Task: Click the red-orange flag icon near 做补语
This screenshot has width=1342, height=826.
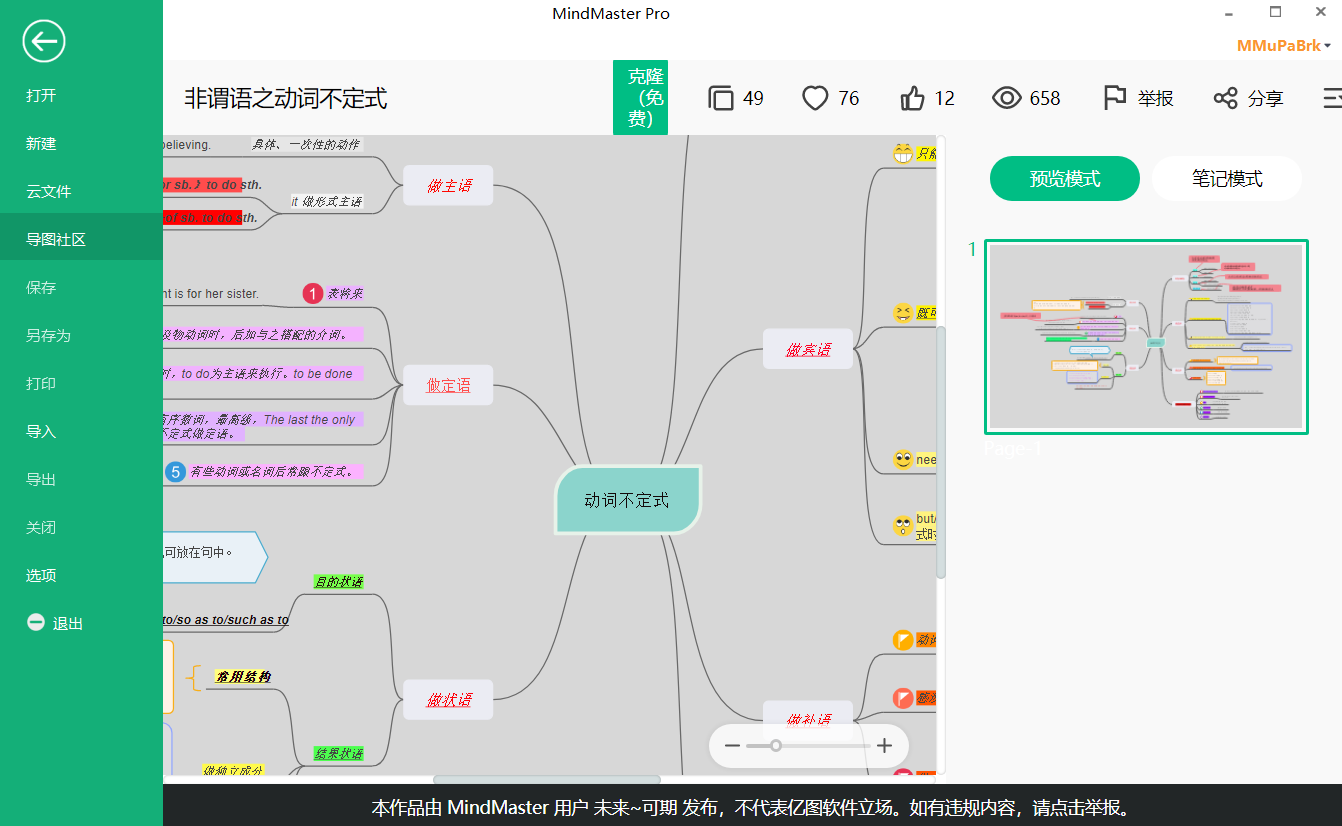Action: pos(903,698)
